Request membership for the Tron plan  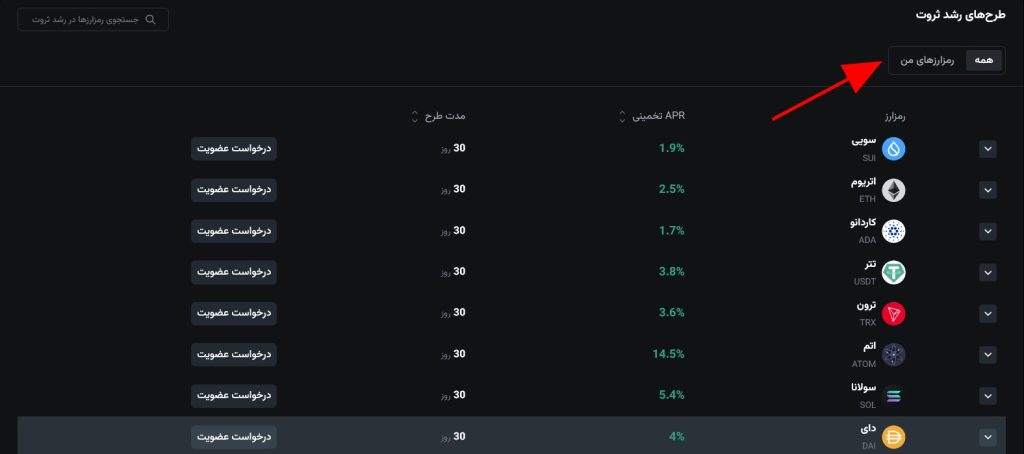pyautogui.click(x=234, y=312)
